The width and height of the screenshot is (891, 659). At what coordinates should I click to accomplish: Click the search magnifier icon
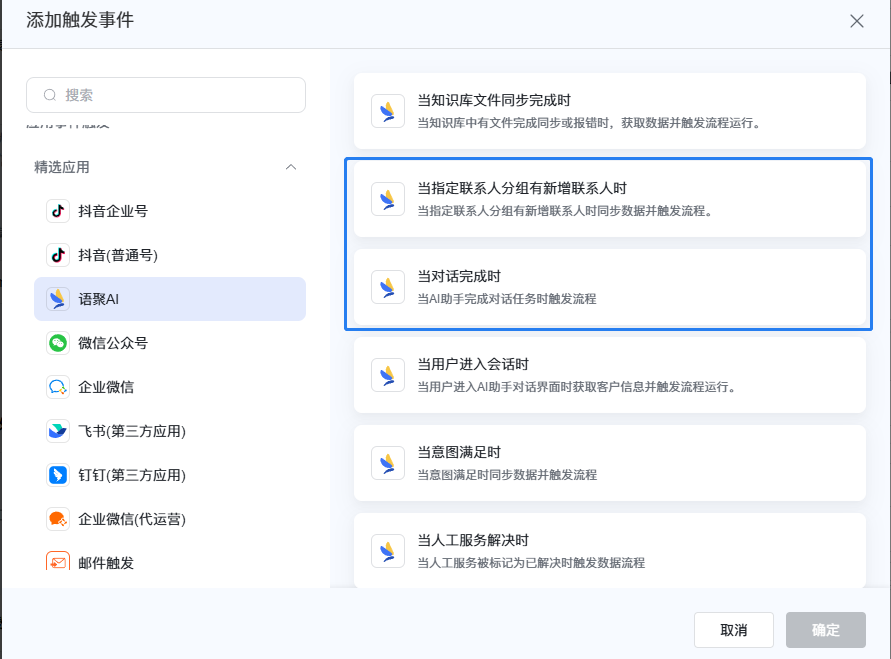(x=50, y=95)
